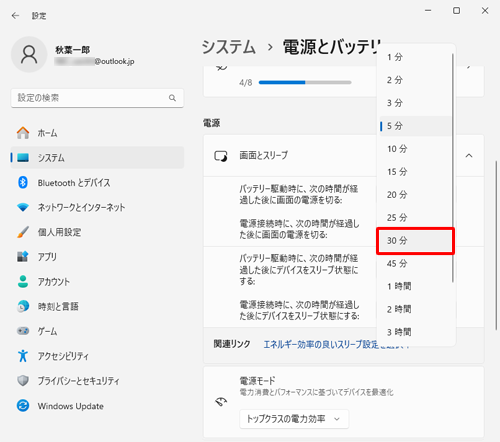This screenshot has height=442, width=500.
Task: Open プライバシーとセキュリティ settings
Action: point(97,380)
